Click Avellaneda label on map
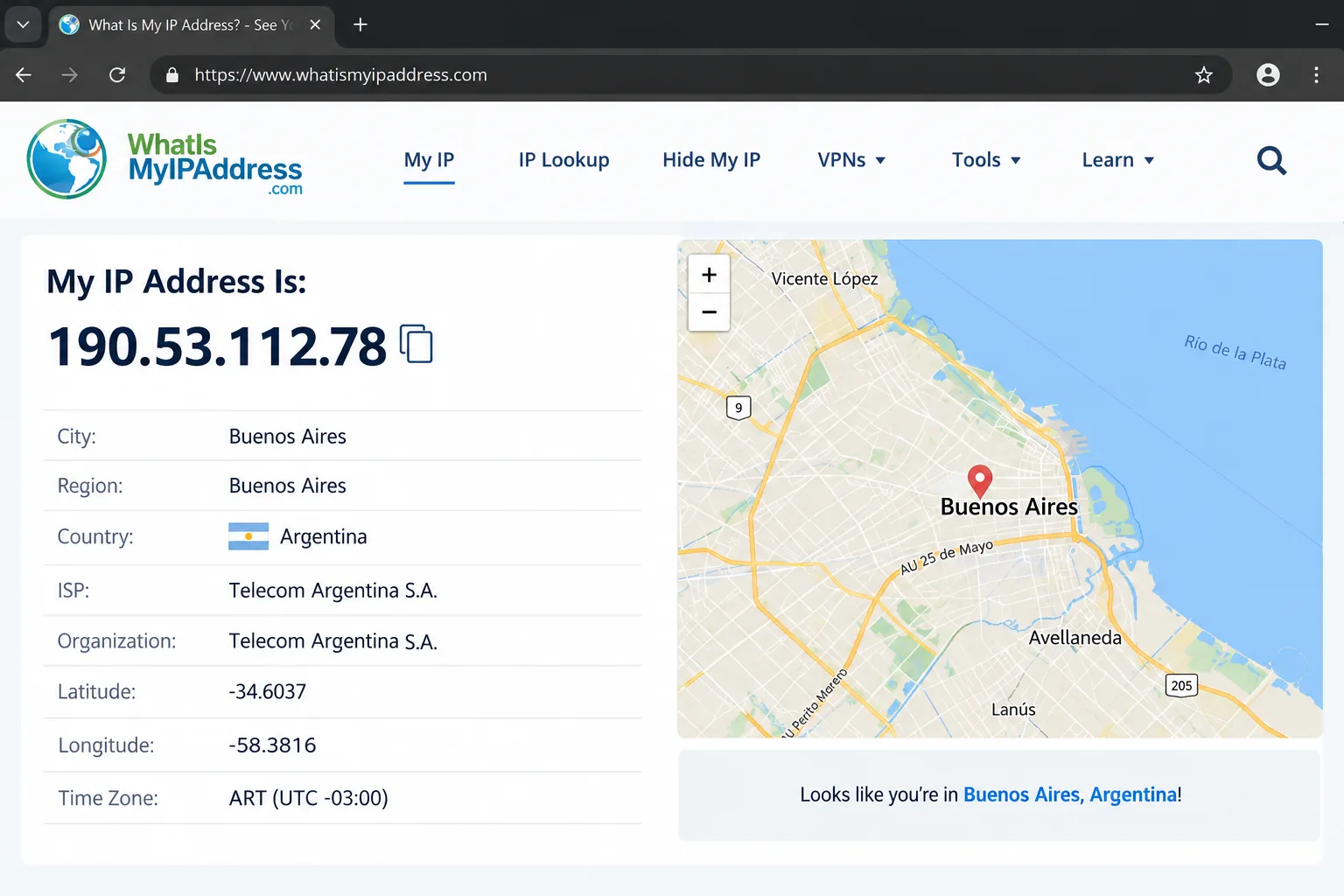Image resolution: width=1344 pixels, height=896 pixels. (1074, 638)
